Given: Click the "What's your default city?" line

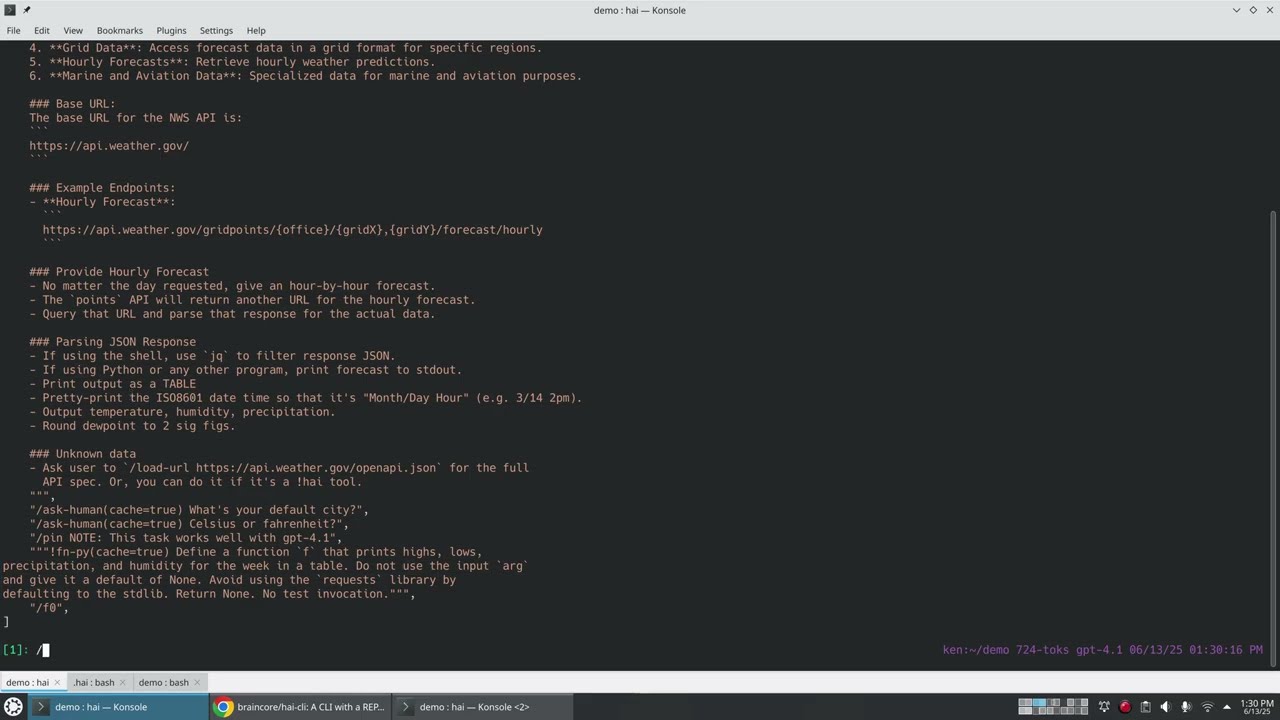Looking at the screenshot, I should pyautogui.click(x=199, y=510).
